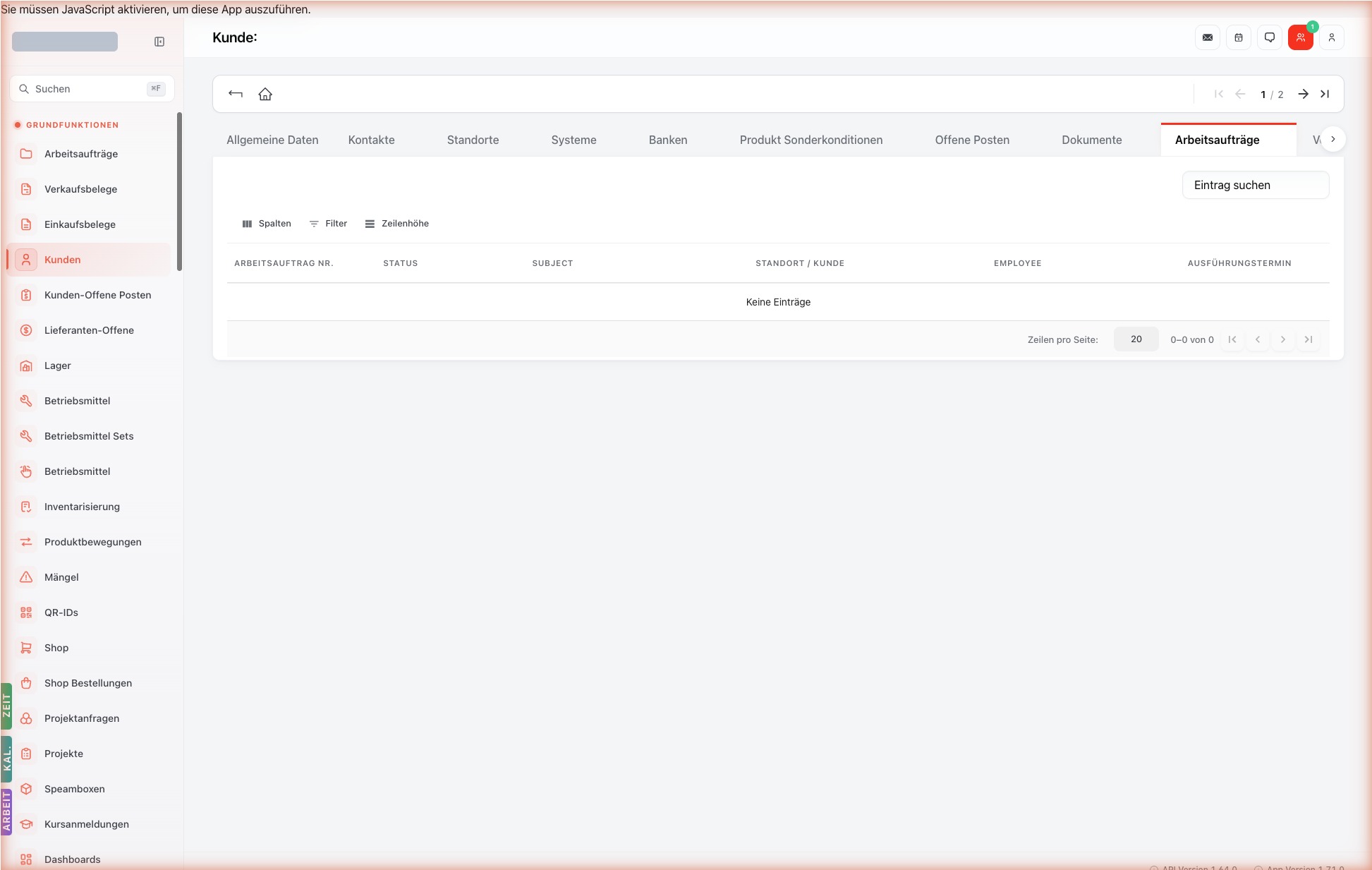The height and width of the screenshot is (870, 1372).
Task: Open Arbeitsaufträge in the sidebar
Action: (89, 154)
